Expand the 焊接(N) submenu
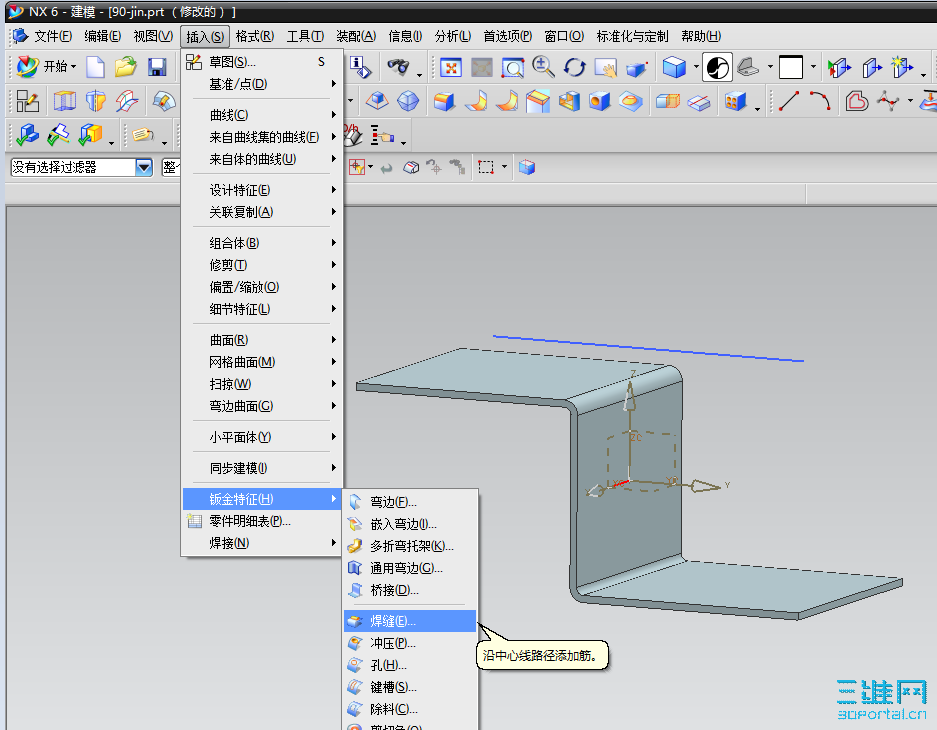Image resolution: width=937 pixels, height=730 pixels. (x=262, y=543)
